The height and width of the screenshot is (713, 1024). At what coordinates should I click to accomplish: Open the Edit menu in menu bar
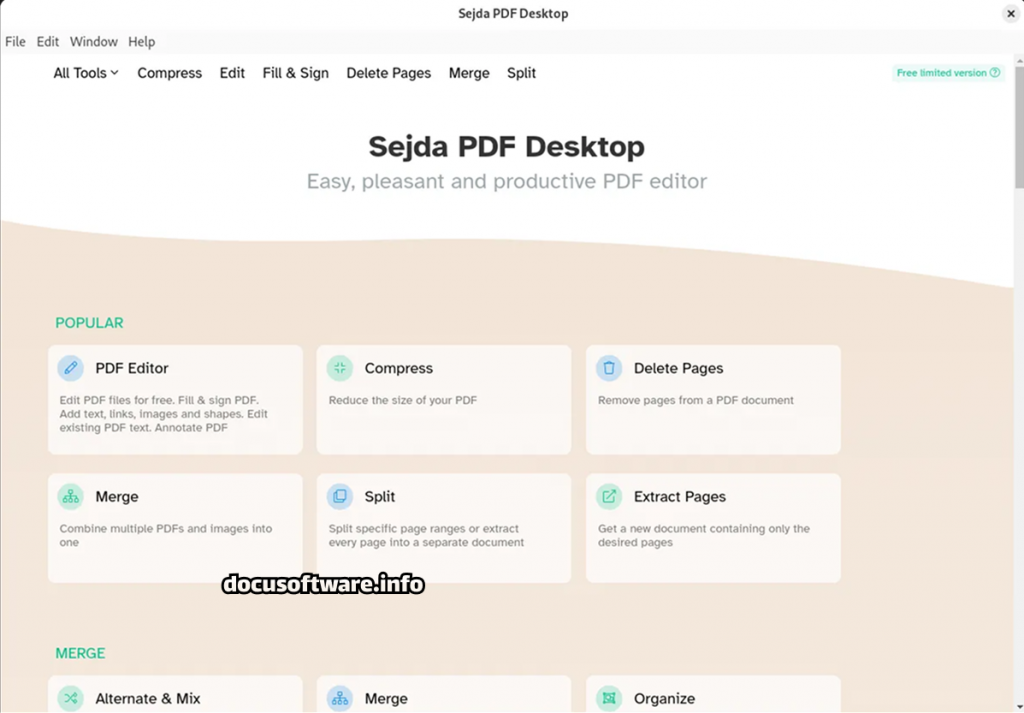click(x=48, y=42)
